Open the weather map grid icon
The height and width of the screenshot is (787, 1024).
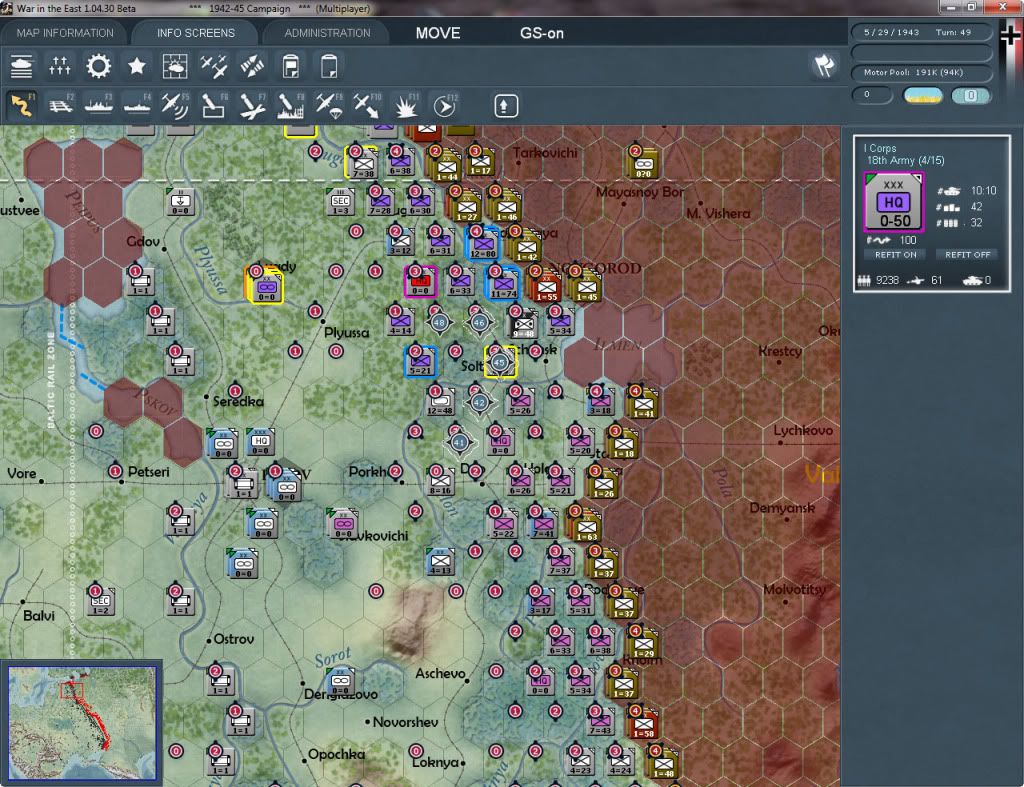click(175, 67)
